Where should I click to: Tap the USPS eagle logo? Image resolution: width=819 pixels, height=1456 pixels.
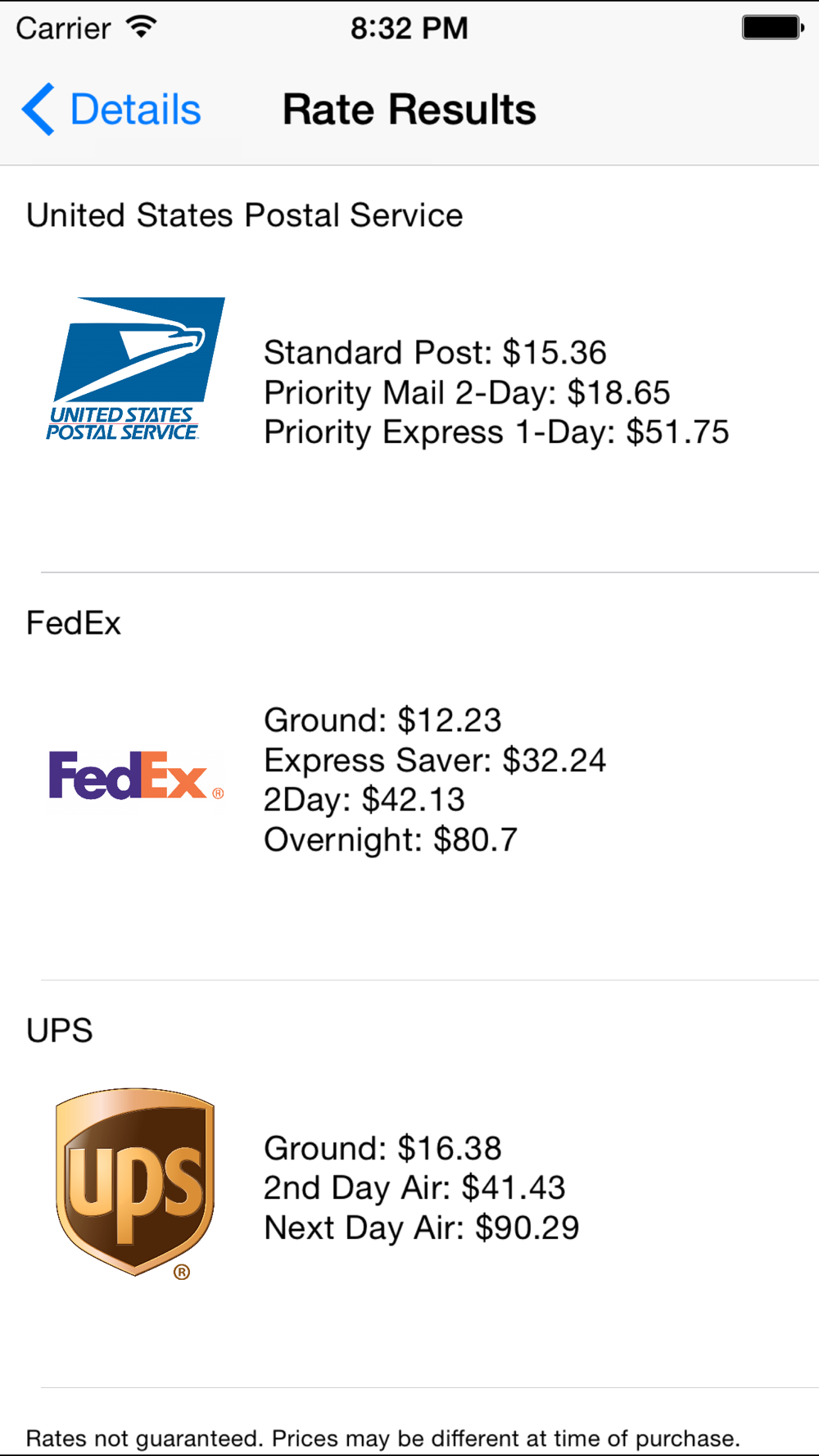coord(136,369)
